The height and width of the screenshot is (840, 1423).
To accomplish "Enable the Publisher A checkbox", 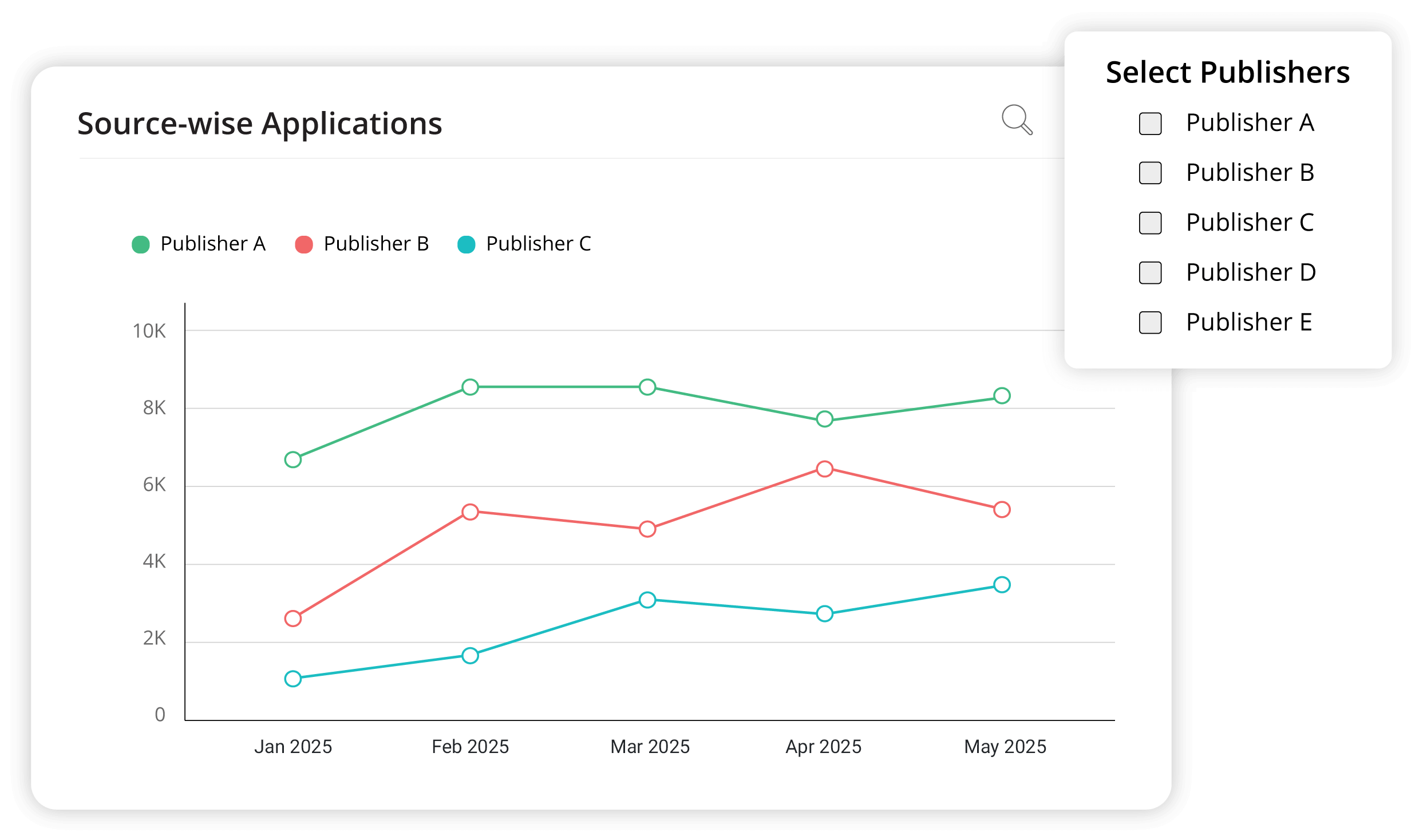I will click(1151, 122).
